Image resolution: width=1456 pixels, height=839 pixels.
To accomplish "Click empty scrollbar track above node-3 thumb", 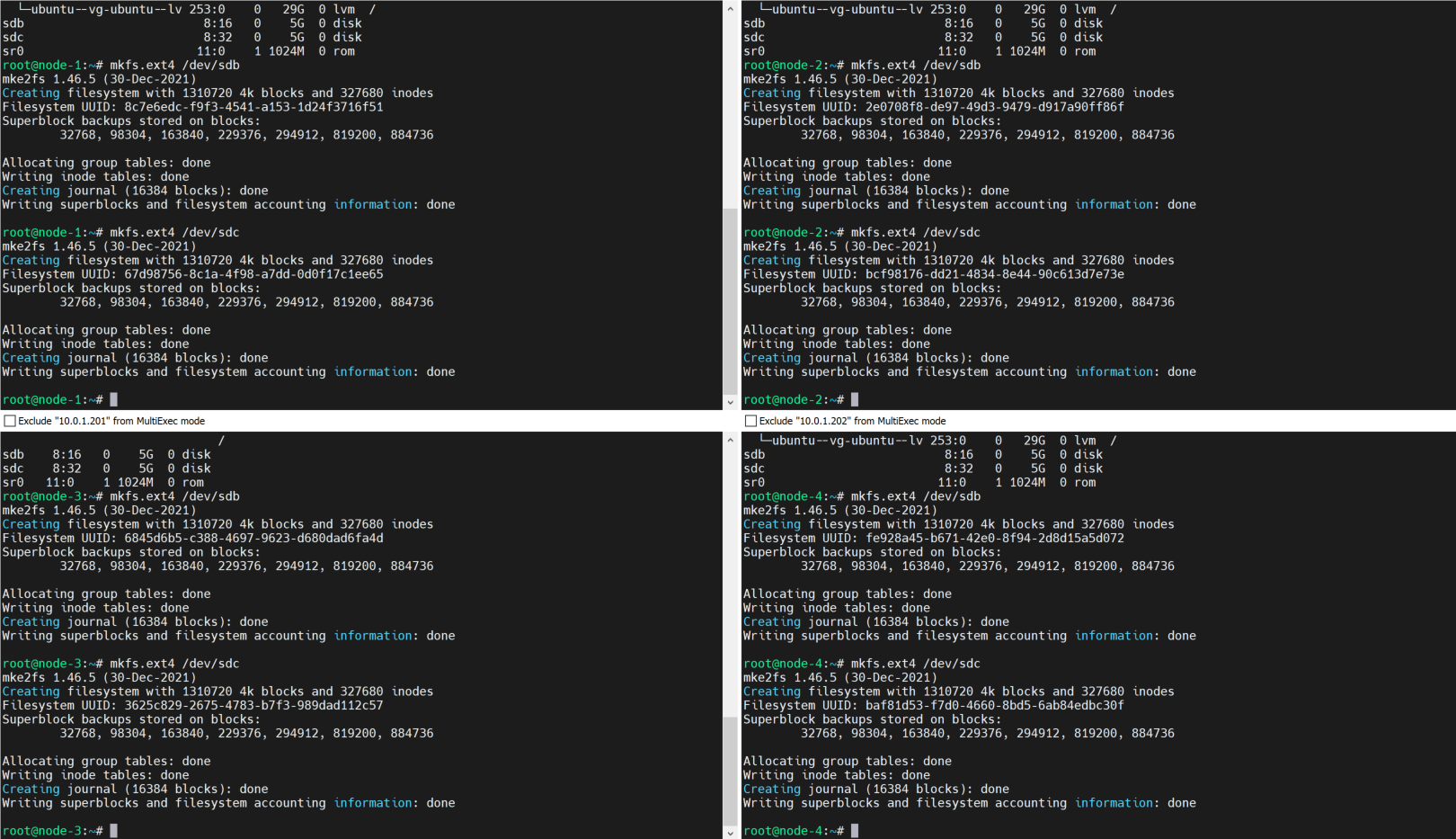I will point(730,576).
